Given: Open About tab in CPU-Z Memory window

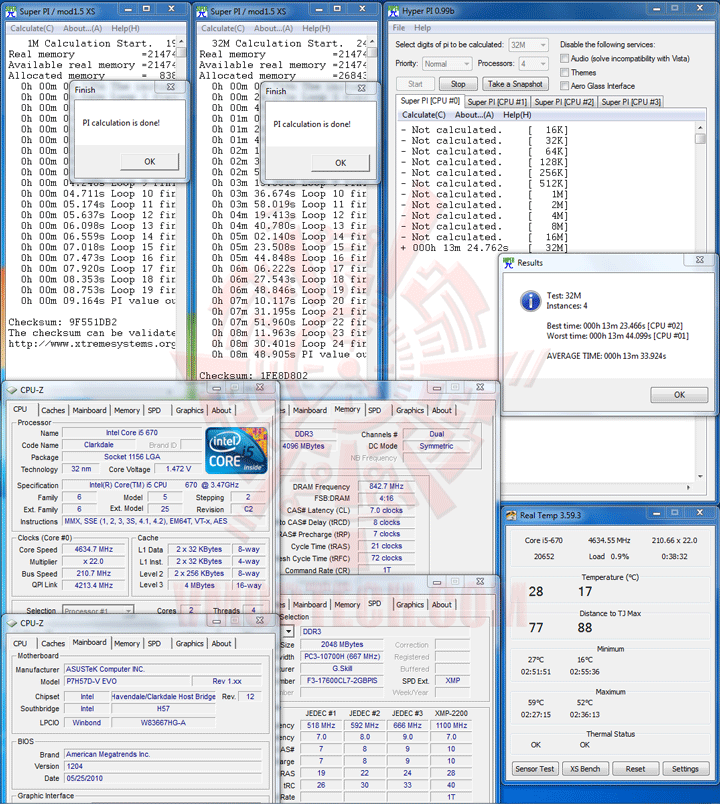Looking at the screenshot, I should coord(442,410).
